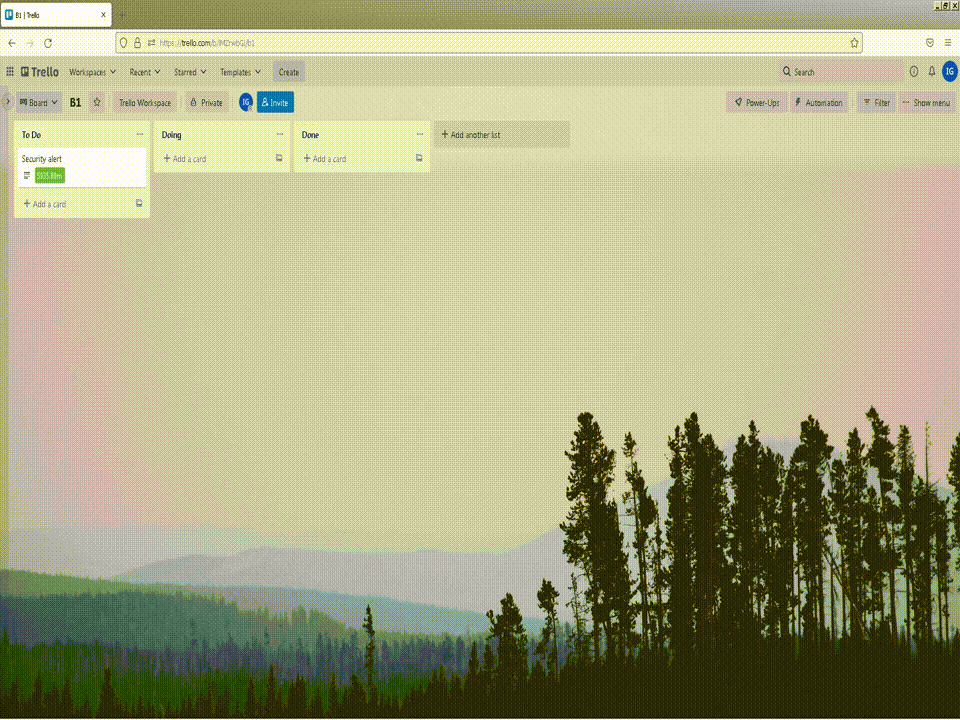
Task: Create card from template in Doing list
Action: [278, 158]
